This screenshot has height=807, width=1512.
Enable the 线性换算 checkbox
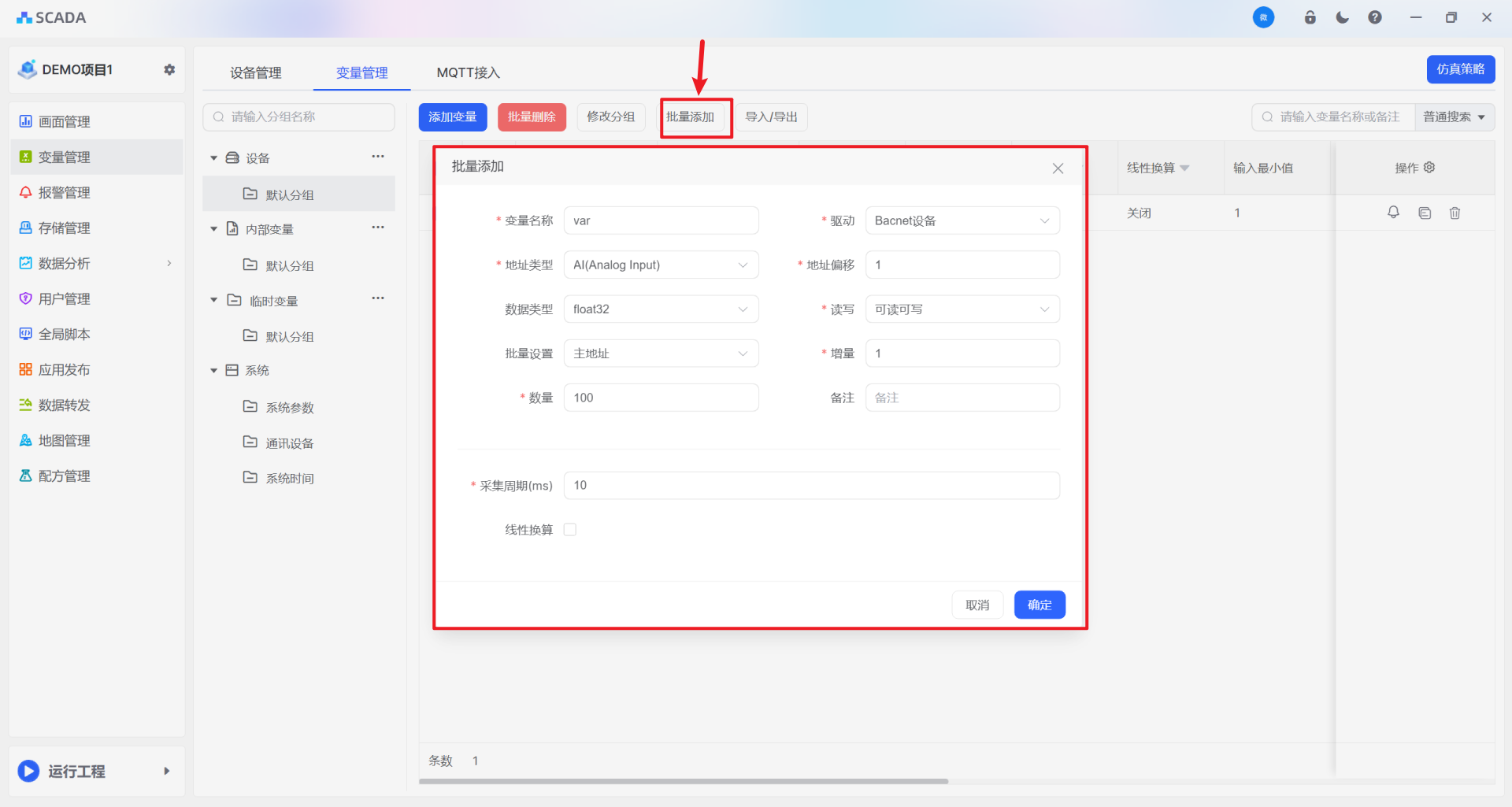570,530
